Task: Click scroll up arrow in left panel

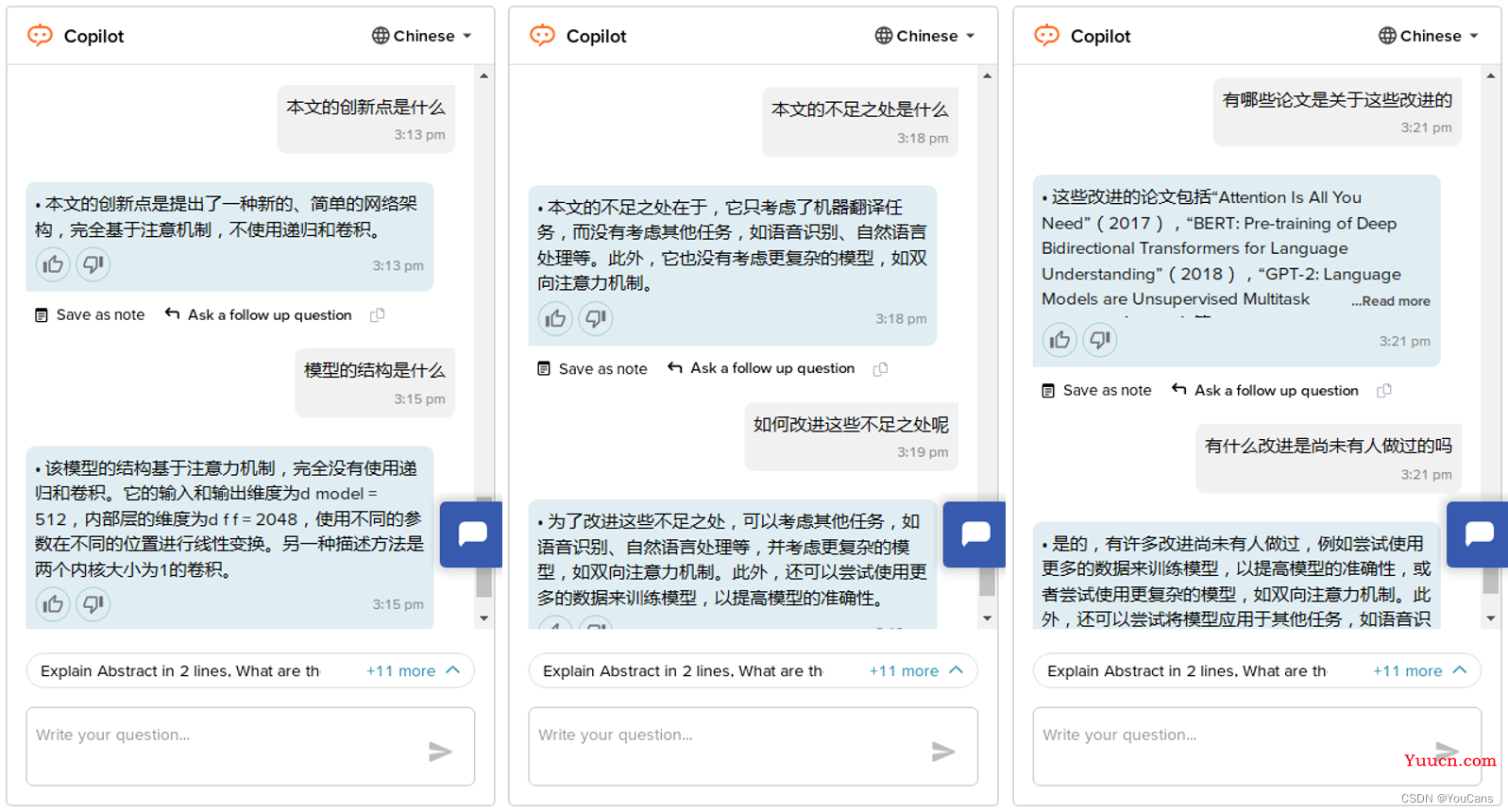Action: [484, 76]
